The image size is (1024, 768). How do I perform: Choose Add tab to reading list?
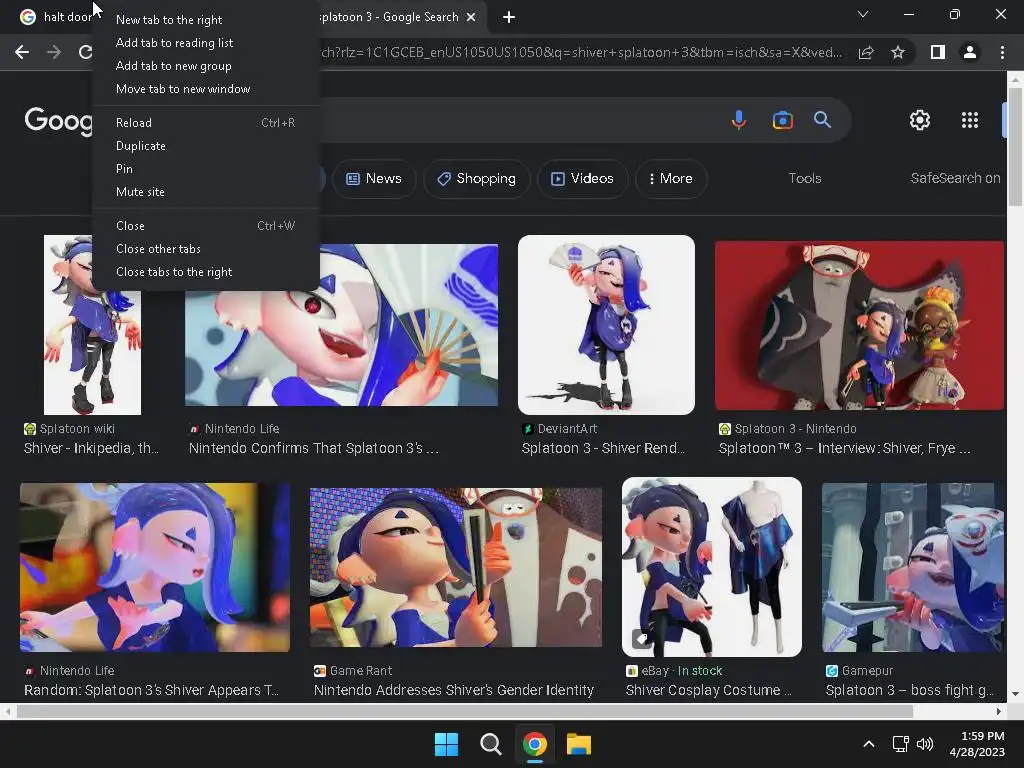[206, 42]
